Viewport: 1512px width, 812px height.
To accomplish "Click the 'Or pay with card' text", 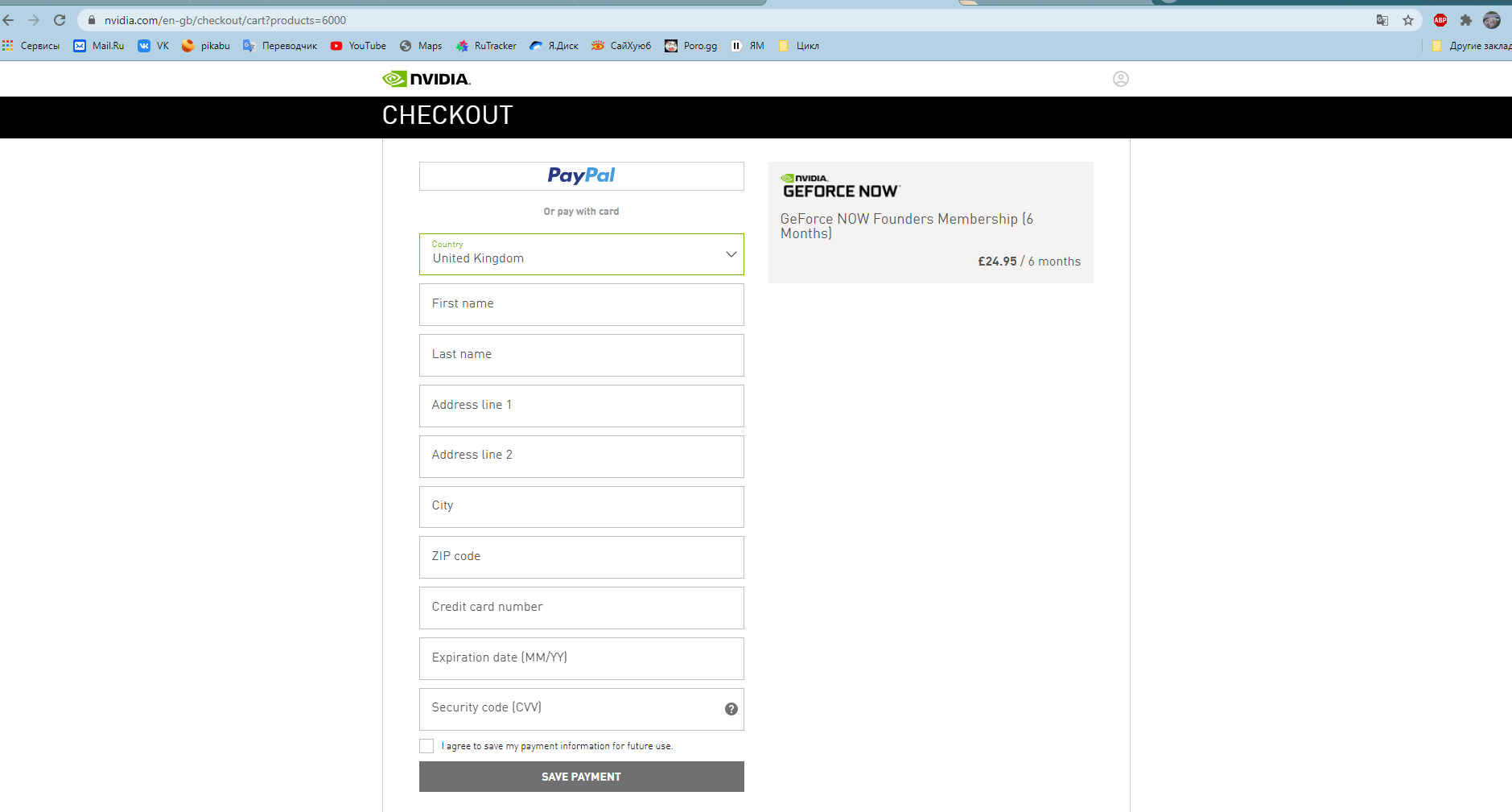I will pyautogui.click(x=581, y=212).
